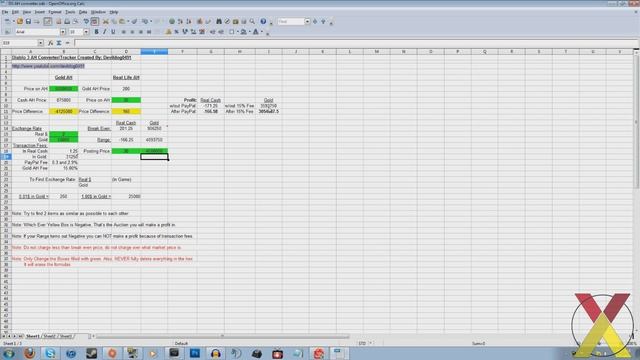Open the Data menu

83,12
